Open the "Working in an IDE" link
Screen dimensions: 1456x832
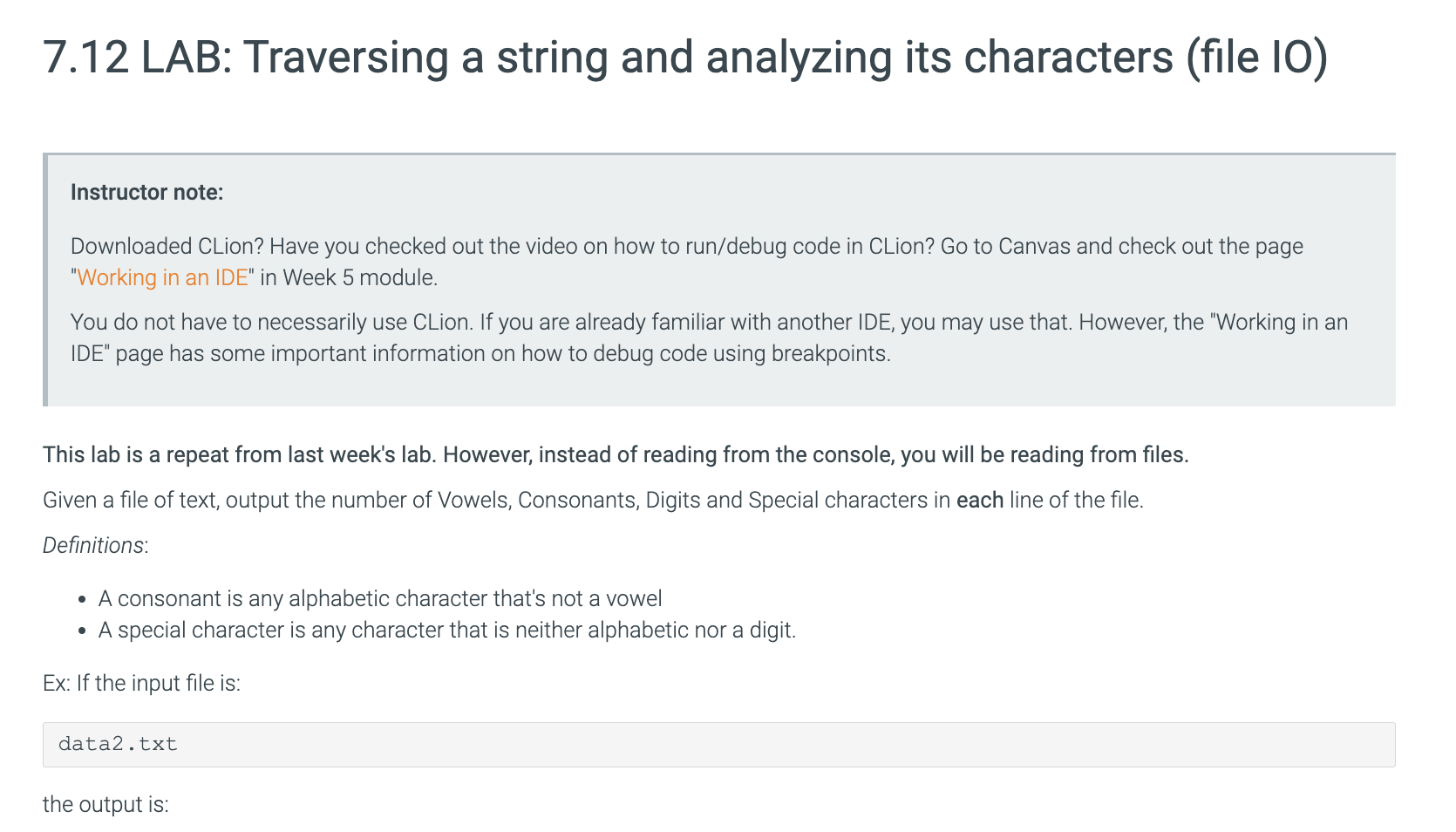[x=163, y=277]
